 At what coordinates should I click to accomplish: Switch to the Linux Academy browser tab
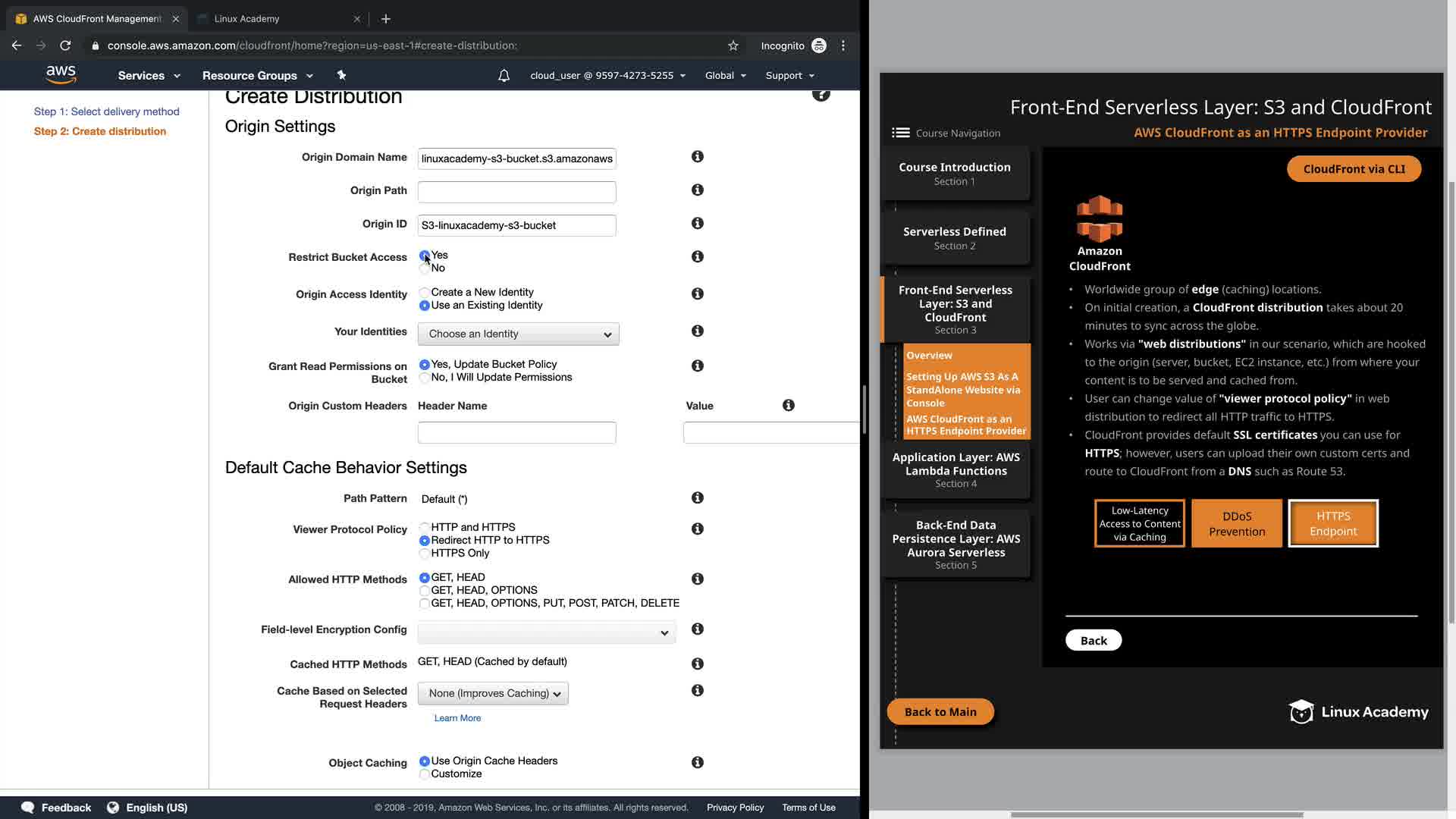[x=246, y=18]
